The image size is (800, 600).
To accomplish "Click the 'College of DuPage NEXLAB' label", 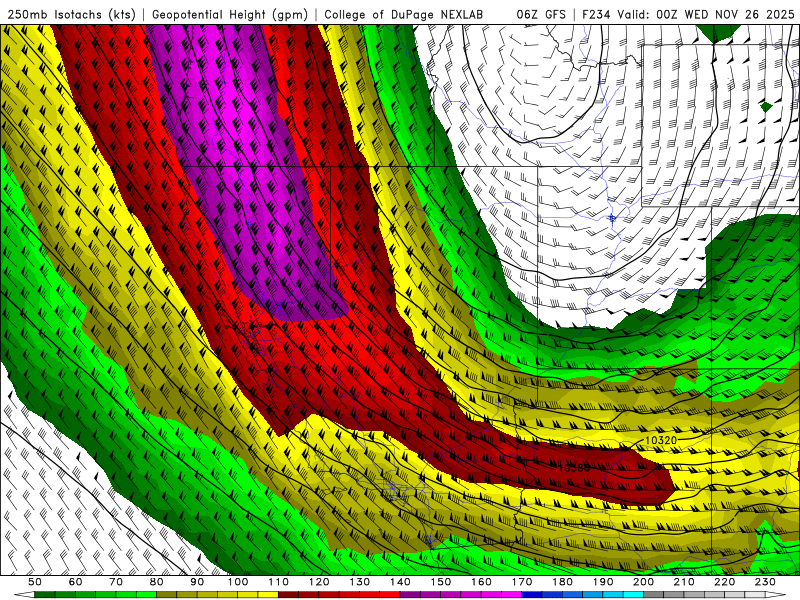I will click(x=403, y=15).
